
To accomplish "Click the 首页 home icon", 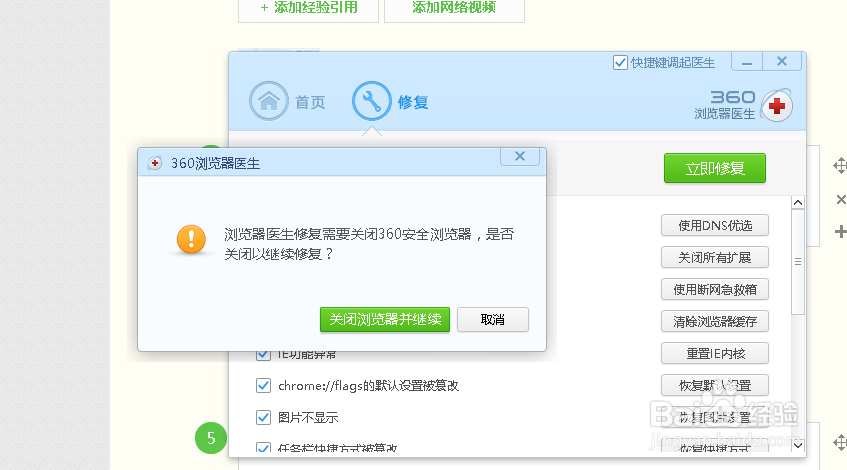I will point(268,101).
